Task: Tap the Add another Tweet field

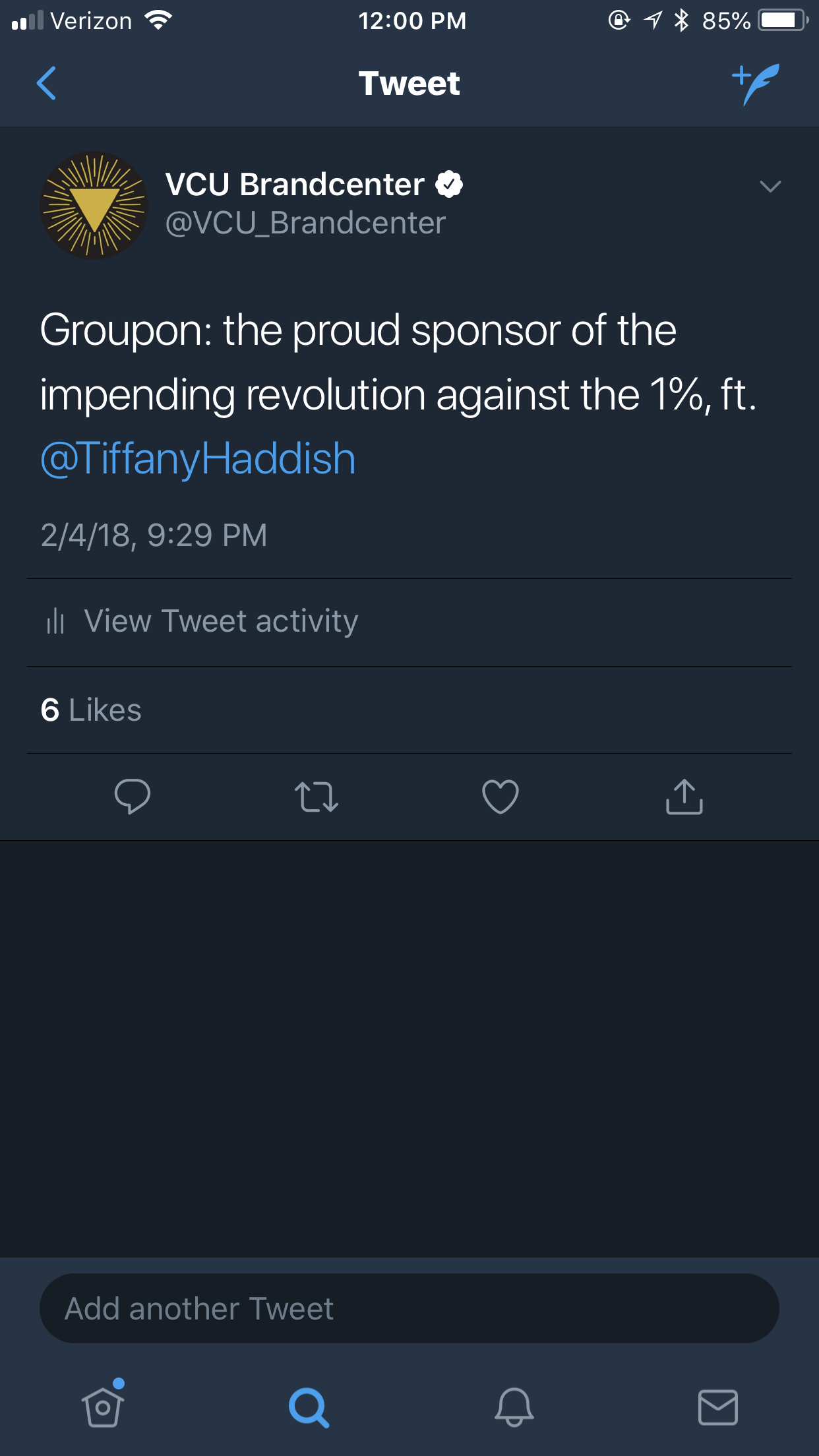Action: (409, 1308)
